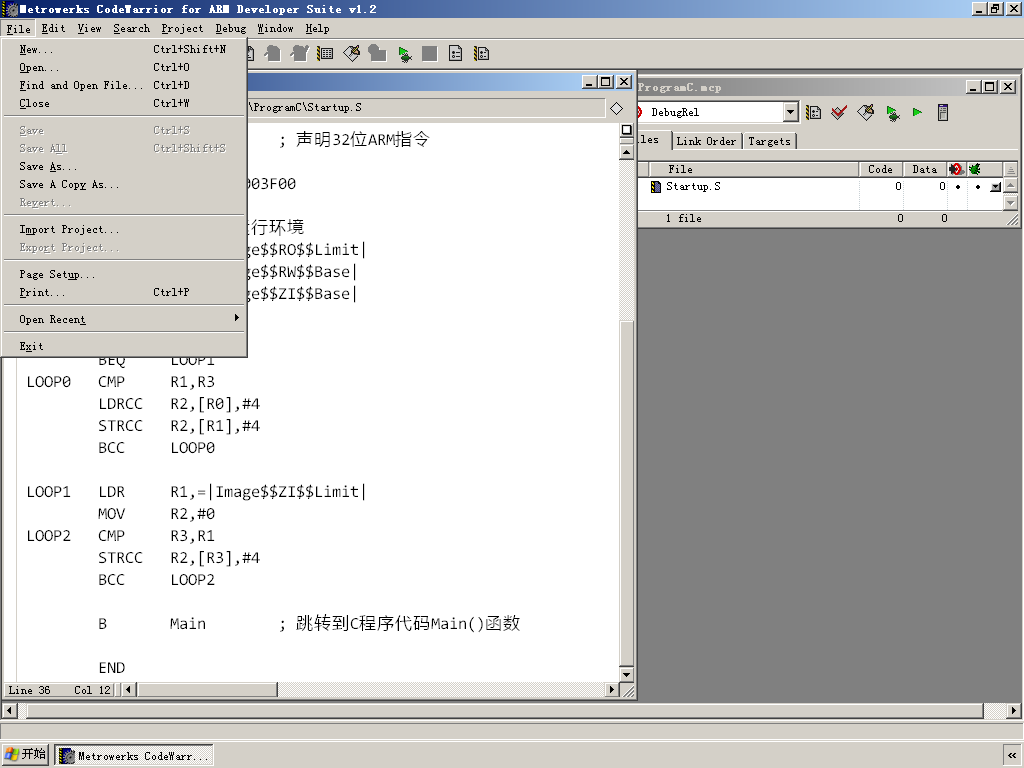Viewport: 1024px width, 768px height.
Task: Open the Find in Files toolbar icon
Action: pos(273,54)
